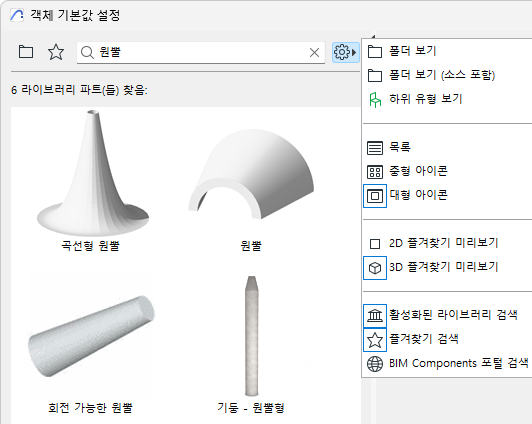This screenshot has width=532, height=424.
Task: Switch to 중형 아이콘 view
Action: 447,171
